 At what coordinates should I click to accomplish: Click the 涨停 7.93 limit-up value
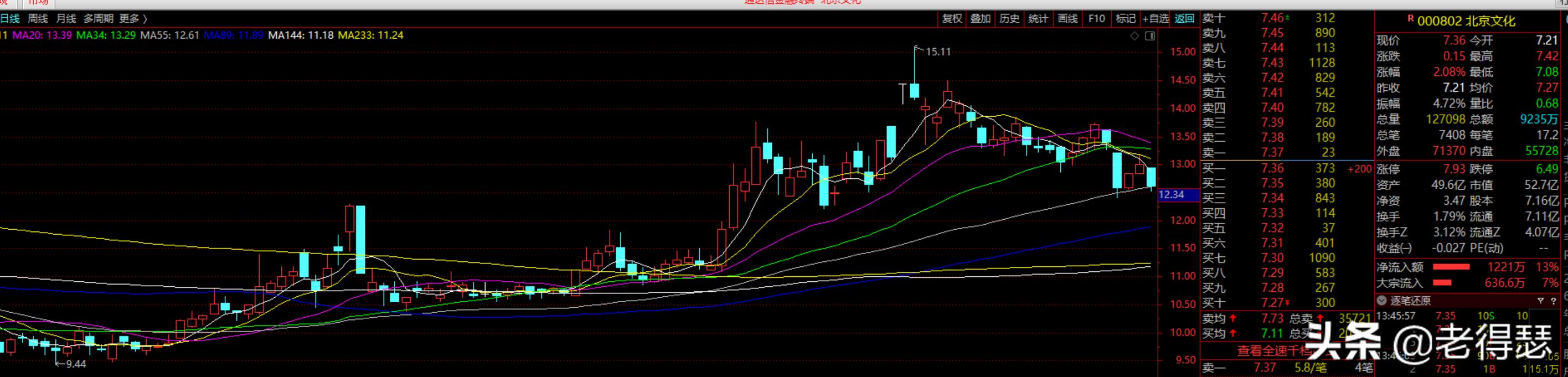click(x=1454, y=169)
